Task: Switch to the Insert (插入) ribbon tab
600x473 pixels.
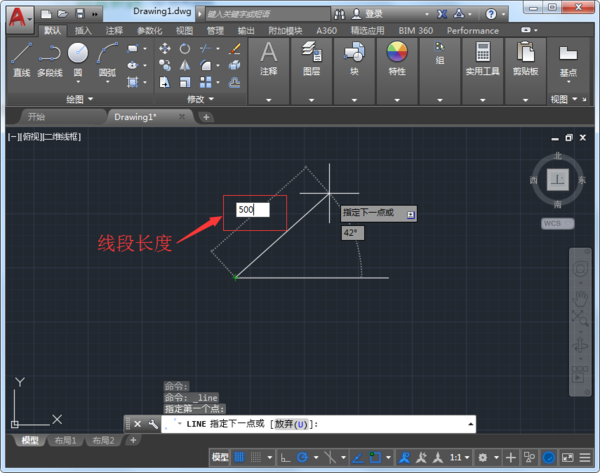Action: 83,31
